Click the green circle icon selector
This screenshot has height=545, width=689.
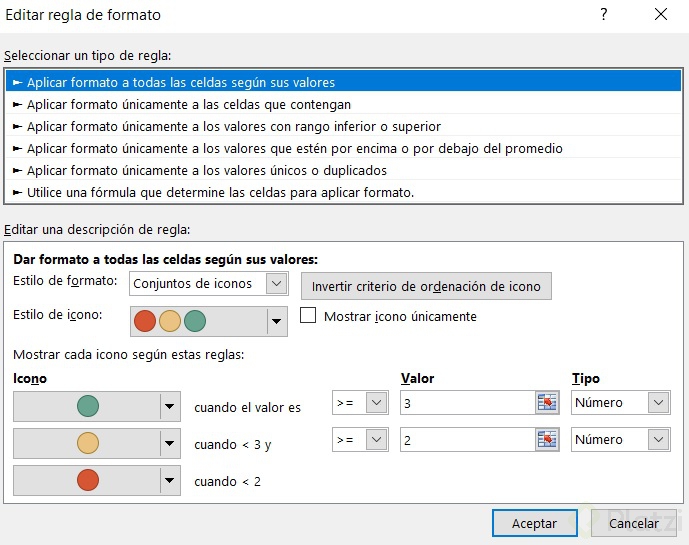[x=97, y=407]
